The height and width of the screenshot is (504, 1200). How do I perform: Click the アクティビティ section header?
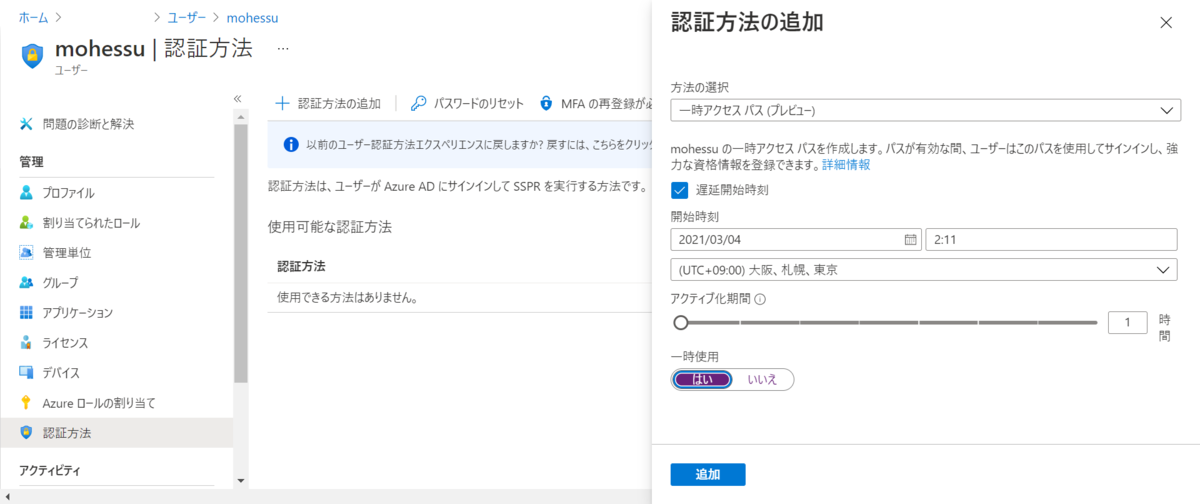coord(50,470)
